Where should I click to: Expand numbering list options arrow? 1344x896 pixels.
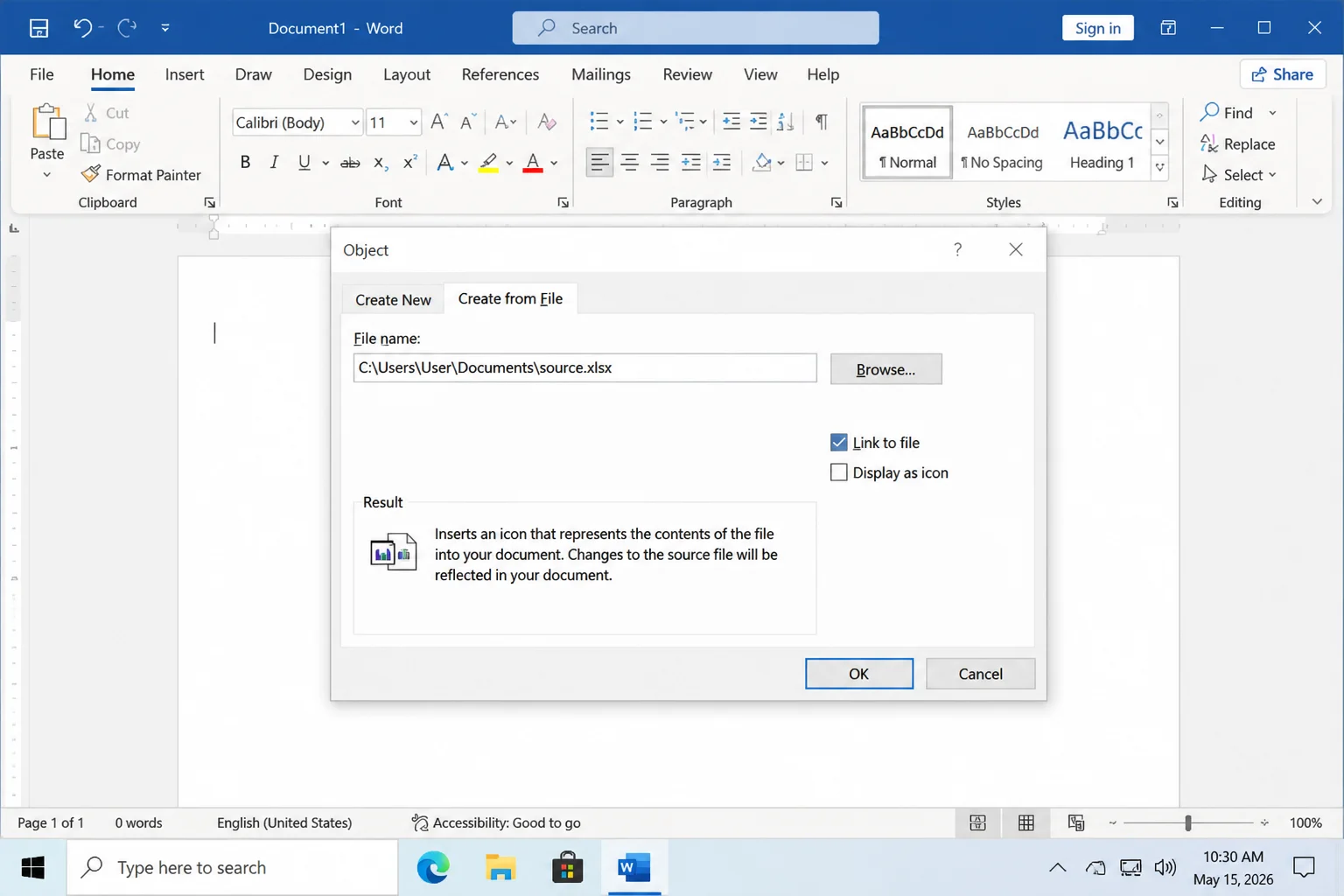point(663,122)
